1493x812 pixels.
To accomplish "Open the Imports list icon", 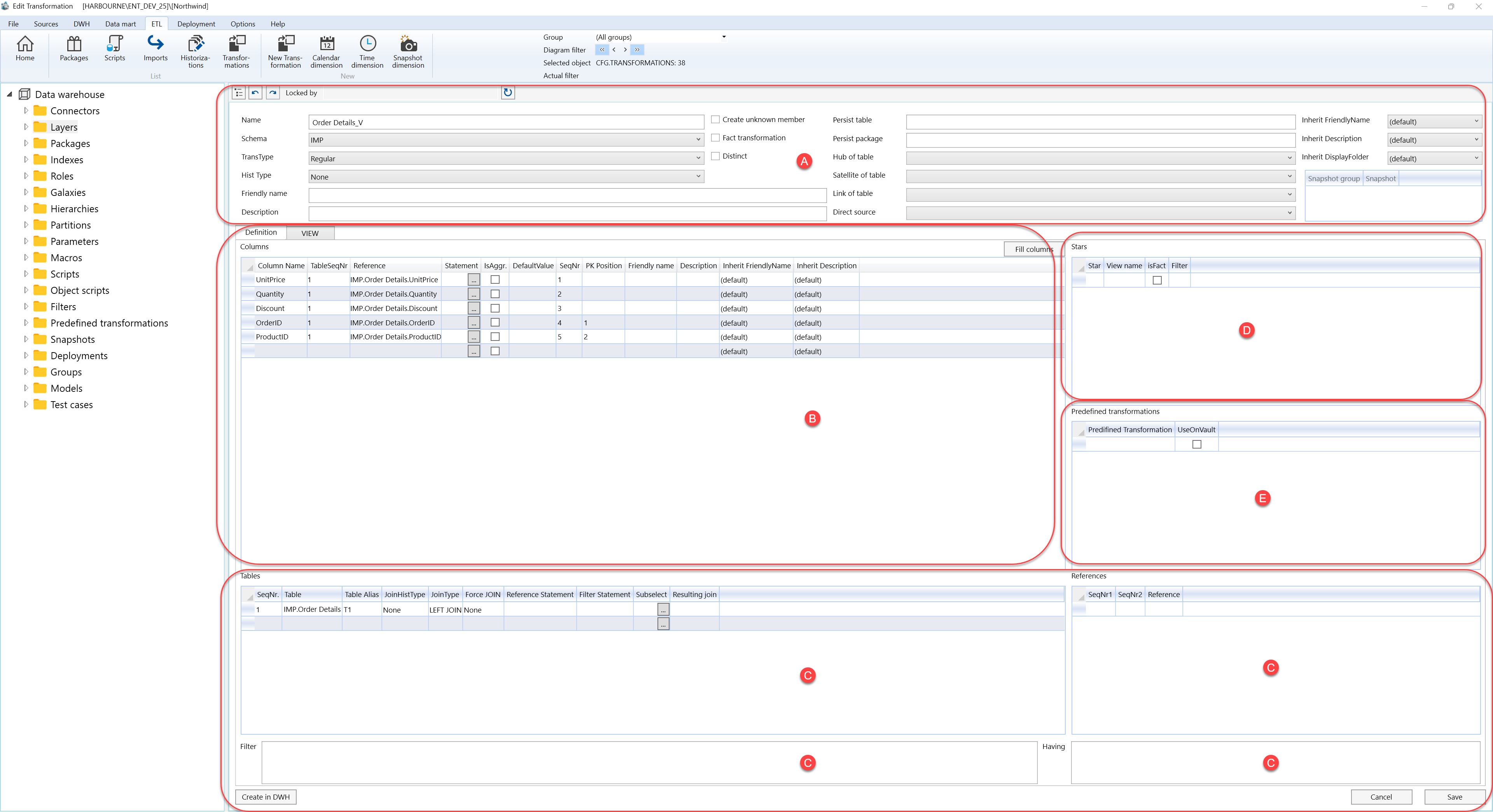I will point(156,48).
